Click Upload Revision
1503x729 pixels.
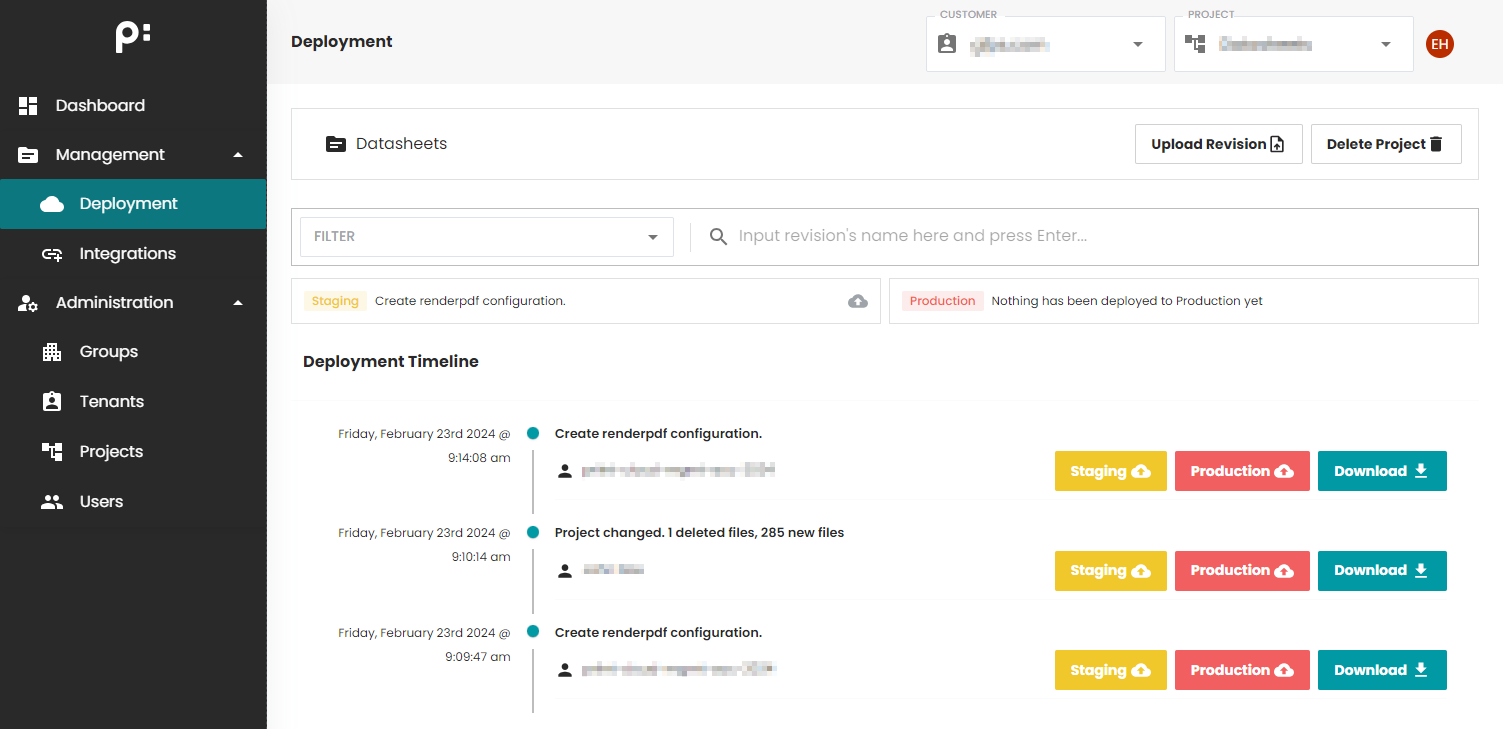tap(1218, 143)
